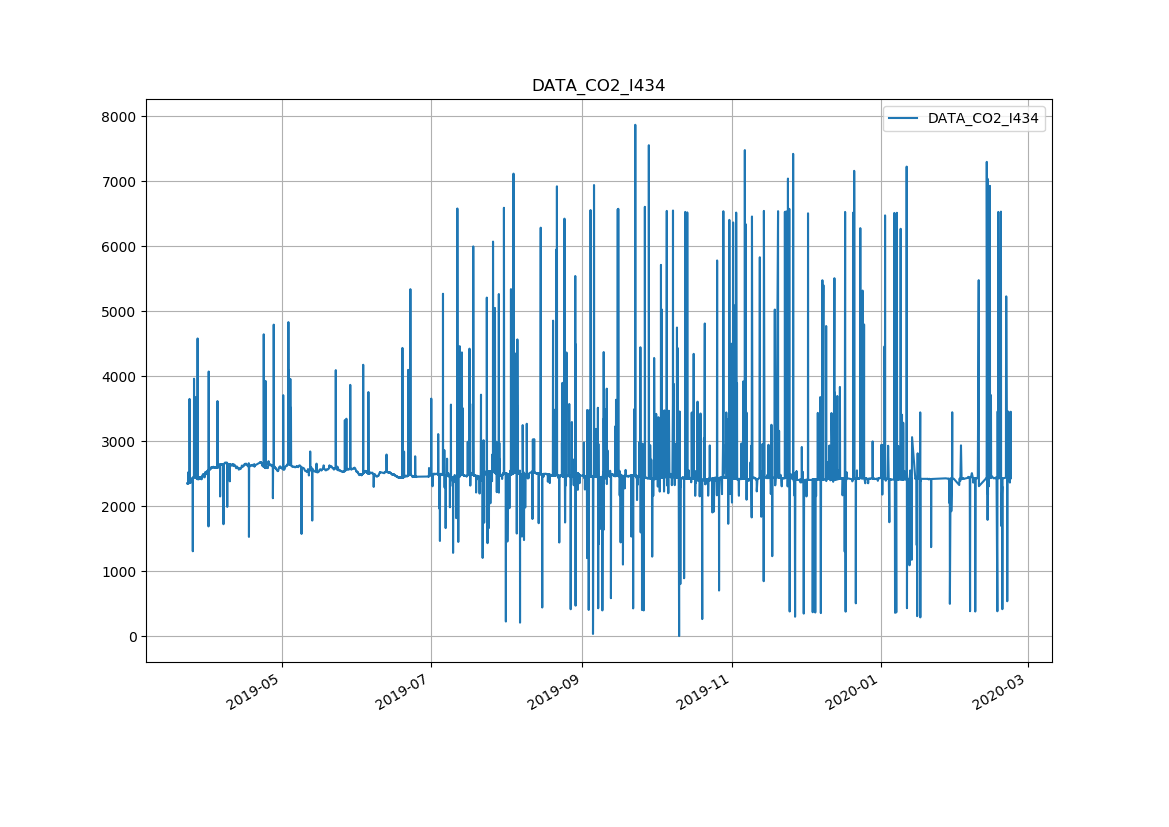Click the lowest data dip touching zero
Image resolution: width=1169 pixels, height=827 pixels.
click(679, 635)
